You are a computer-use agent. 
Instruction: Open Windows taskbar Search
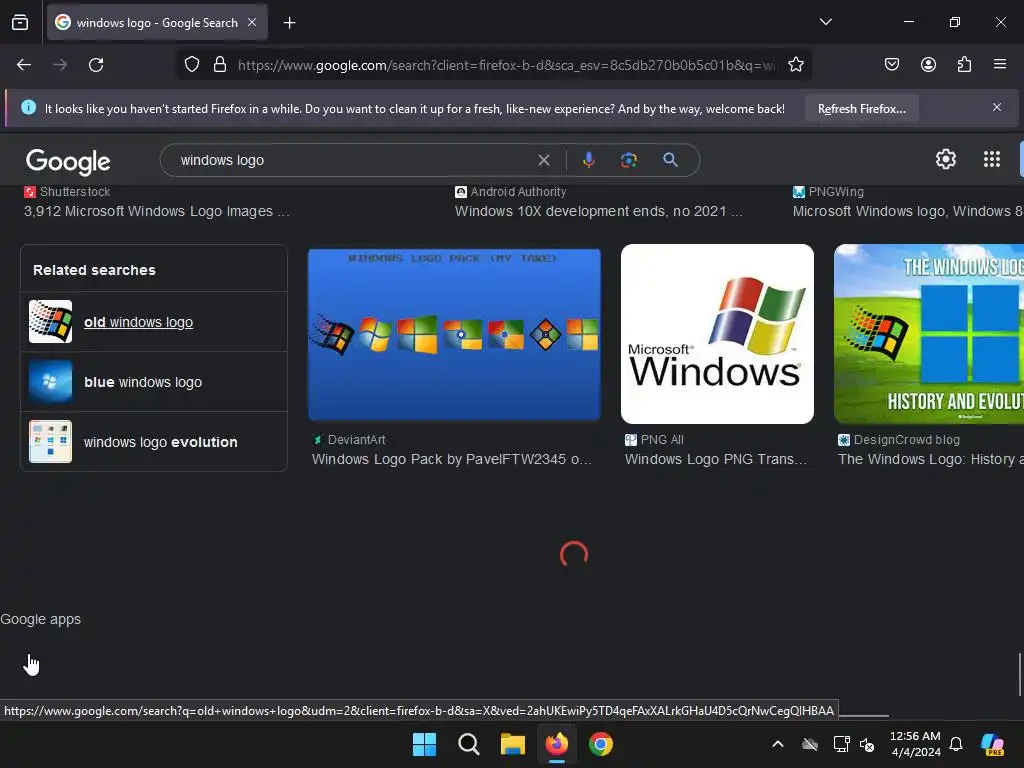click(x=468, y=744)
